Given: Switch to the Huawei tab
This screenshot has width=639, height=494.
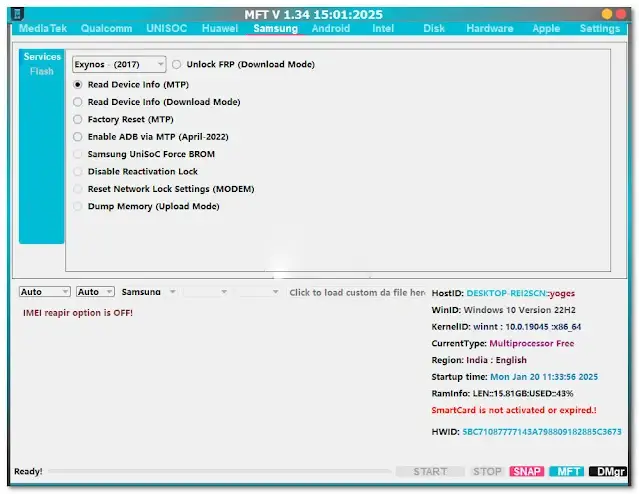Looking at the screenshot, I should click(x=220, y=29).
